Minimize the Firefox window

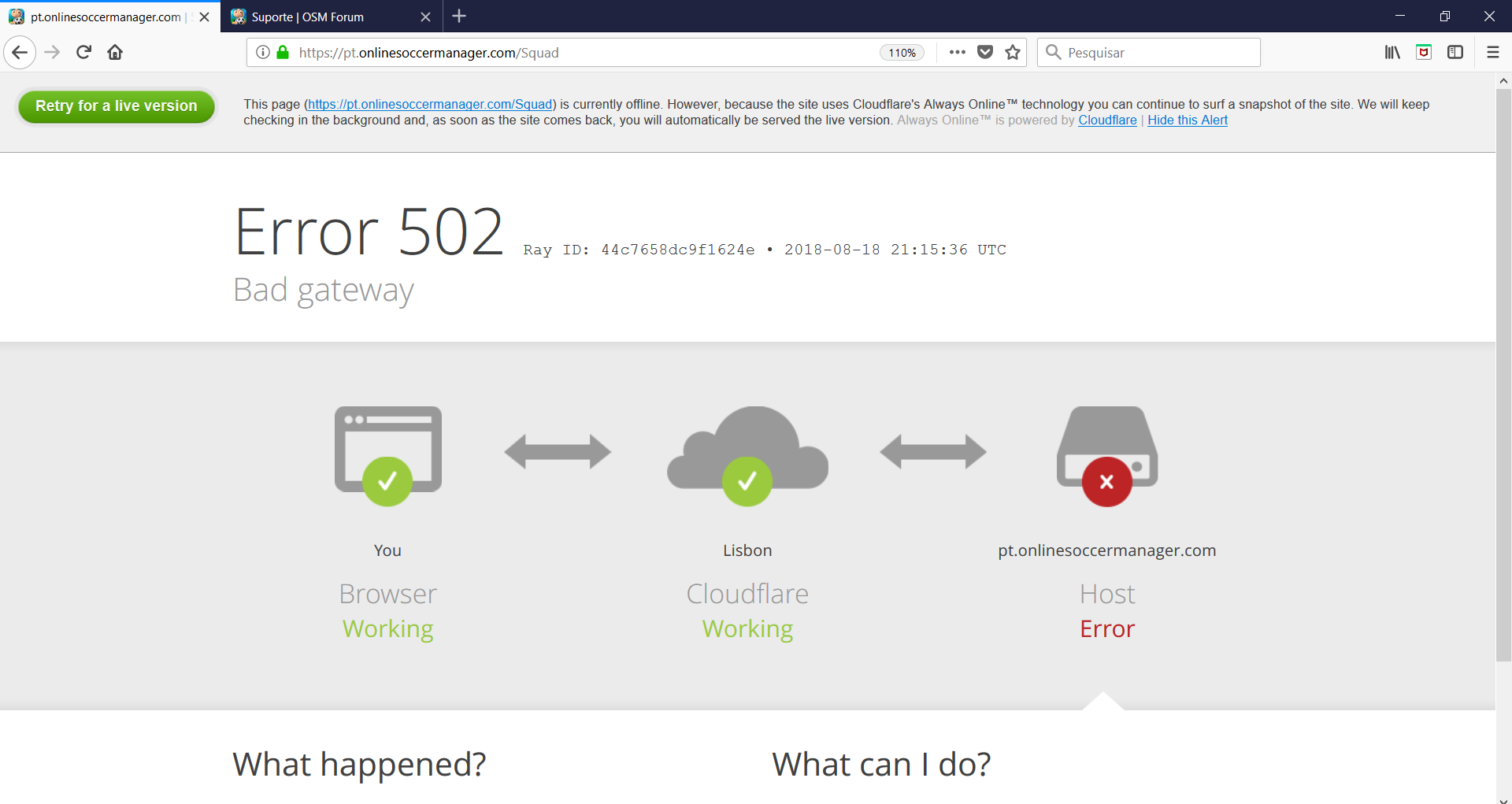tap(1400, 16)
